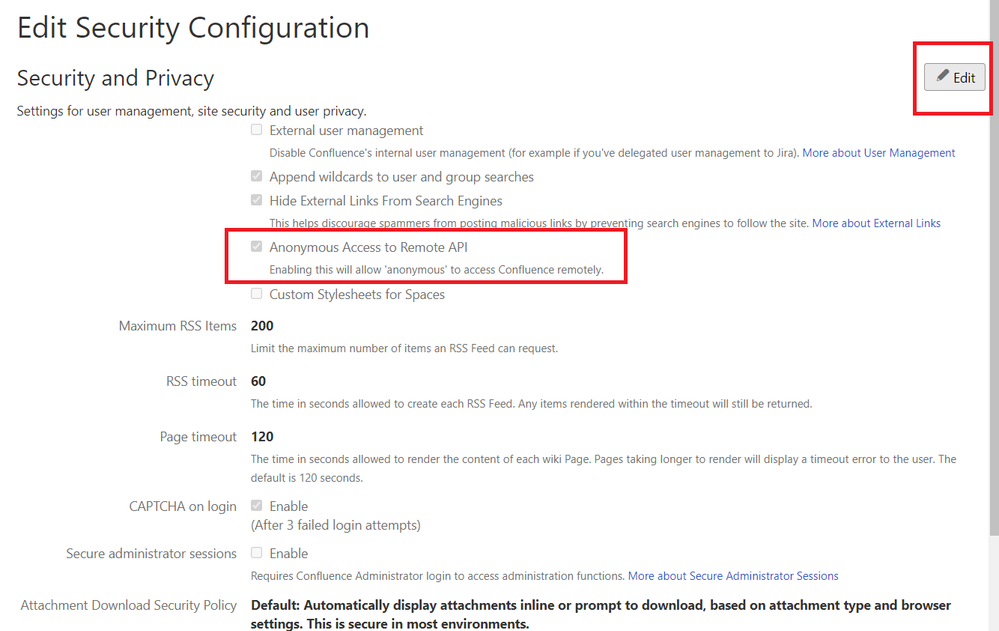999x631 pixels.
Task: Click the Maximum RSS Items label
Action: [x=178, y=326]
